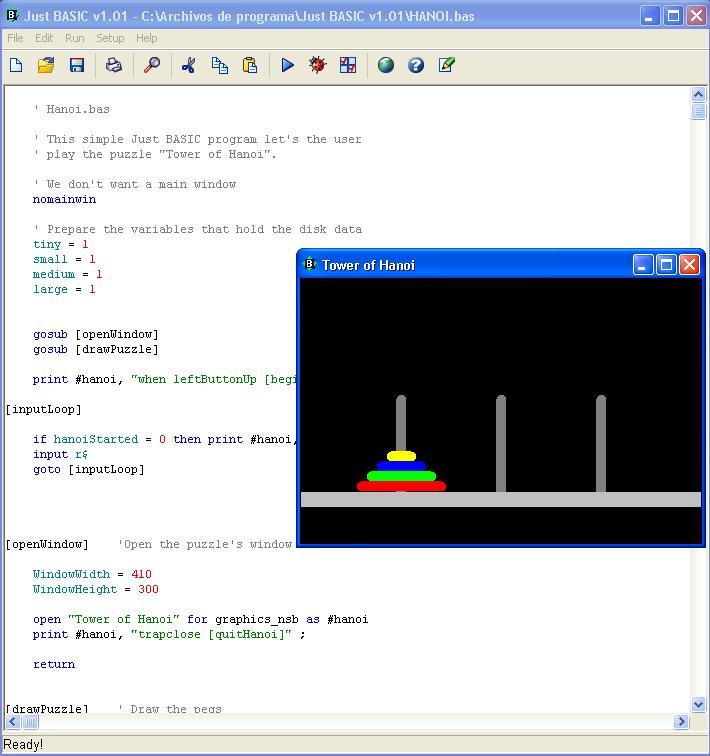The image size is (710, 756).
Task: Click the green medium disk
Action: [401, 476]
